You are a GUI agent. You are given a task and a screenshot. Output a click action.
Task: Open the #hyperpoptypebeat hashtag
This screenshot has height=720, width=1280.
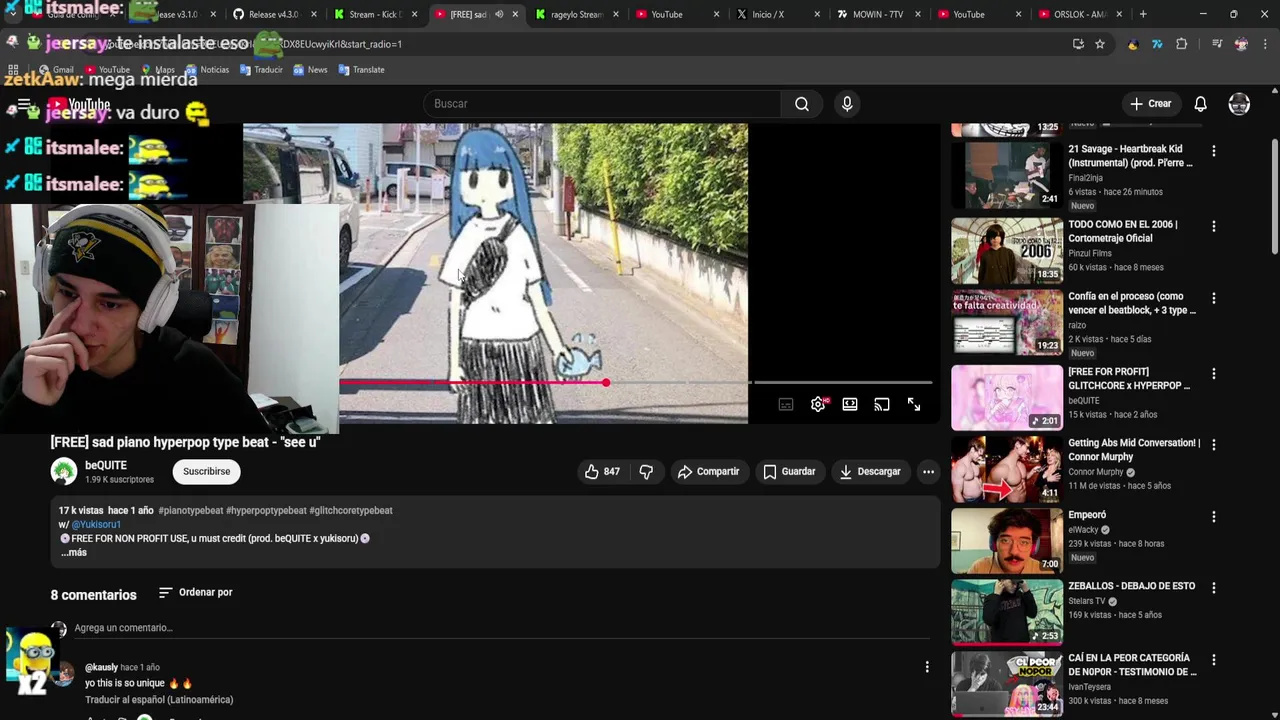(266, 510)
